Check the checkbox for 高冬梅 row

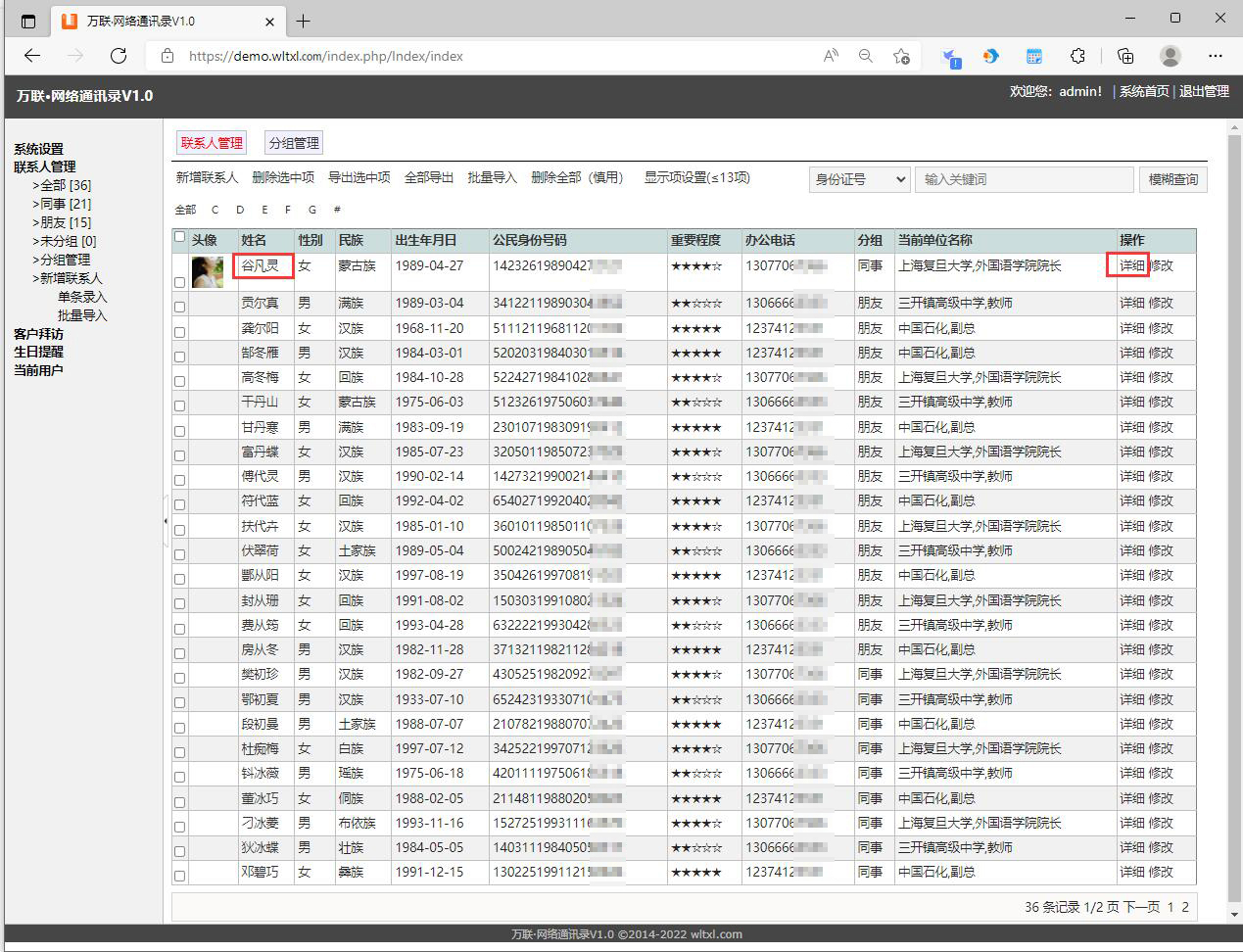pos(179,381)
